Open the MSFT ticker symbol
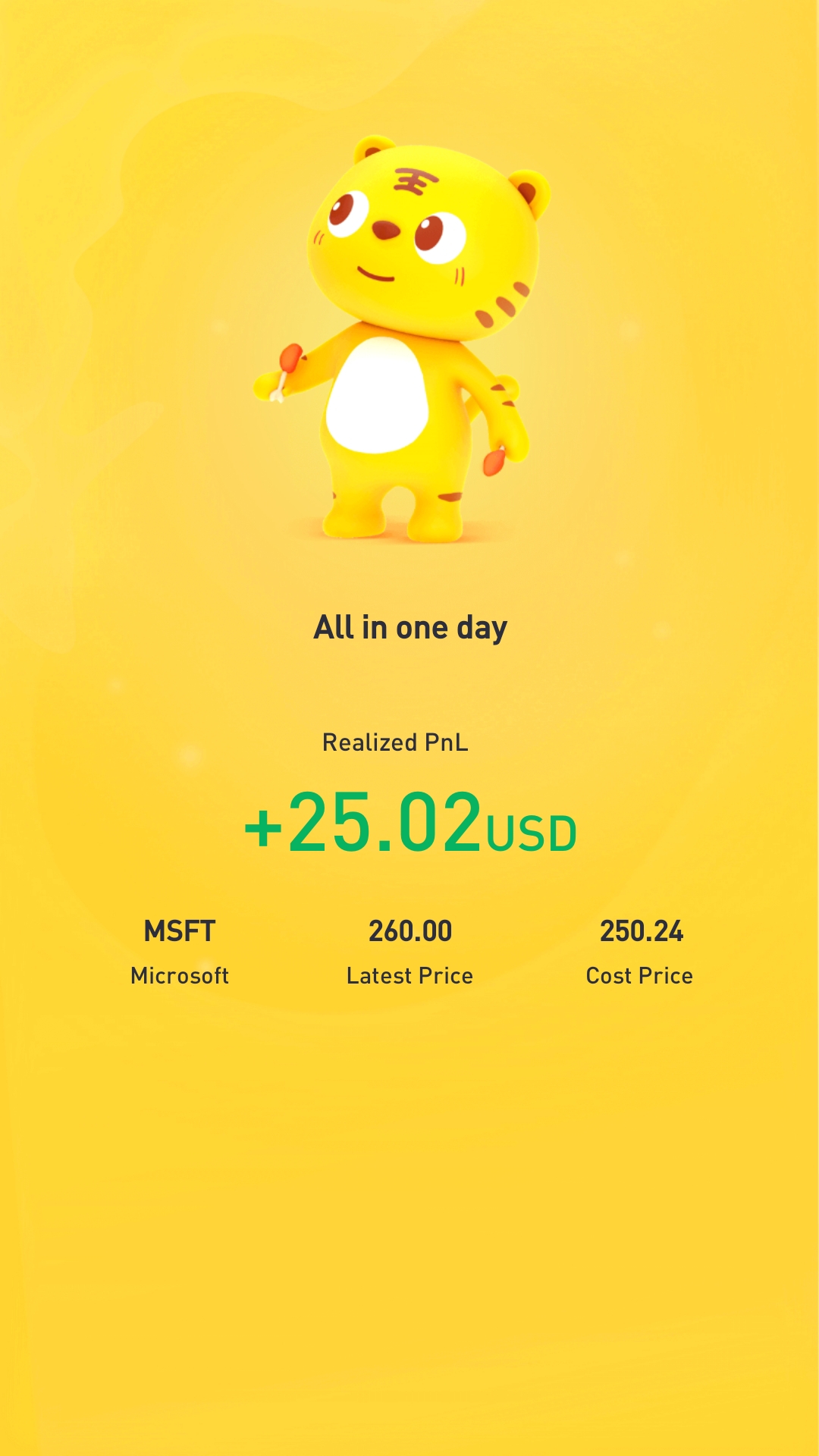Viewport: 819px width, 1456px height. [x=180, y=931]
